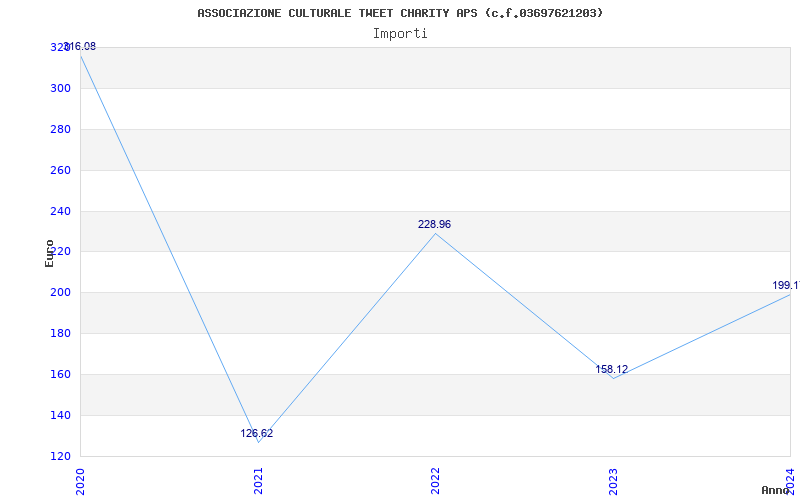Click the 180 y-axis value
Screen dimensions: 800x500
(x=60, y=334)
